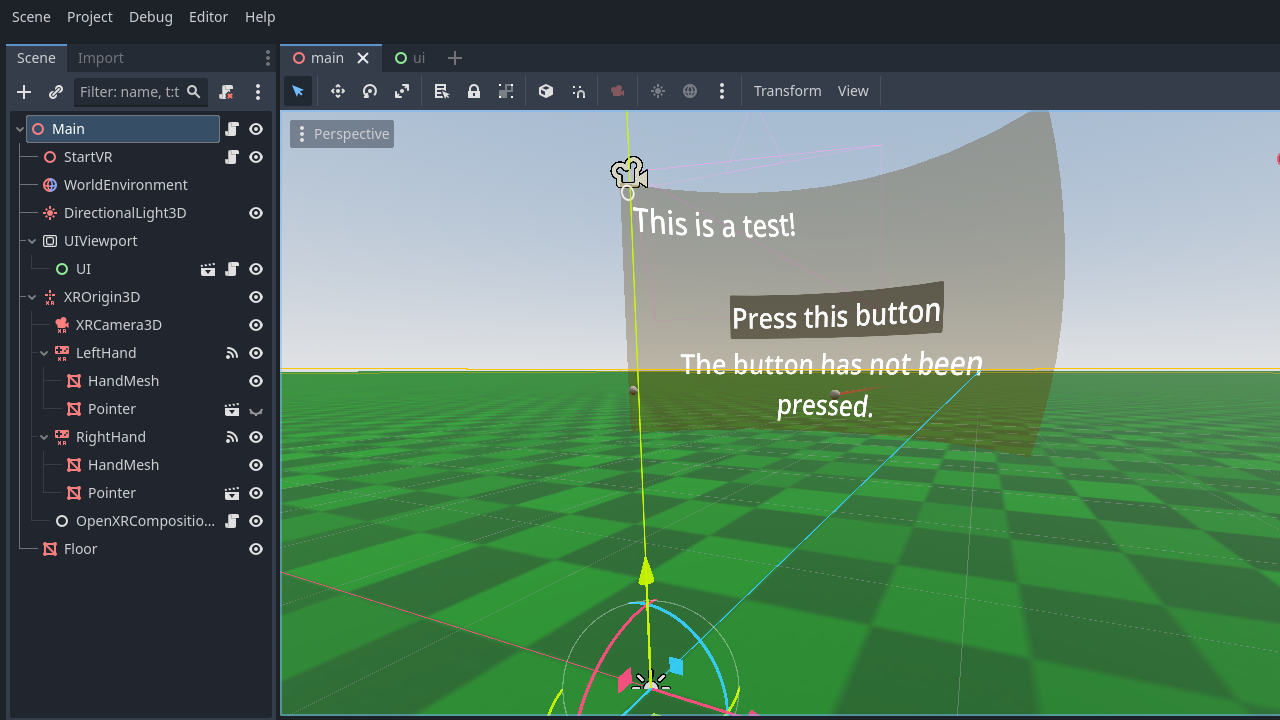Click the attach script icon in Scene dock
Image resolution: width=1280 pixels, height=720 pixels.
tap(226, 92)
